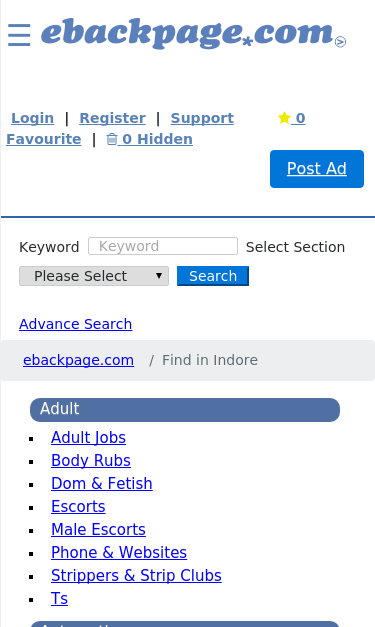
Task: Open the Dom & Fetish category
Action: (102, 483)
